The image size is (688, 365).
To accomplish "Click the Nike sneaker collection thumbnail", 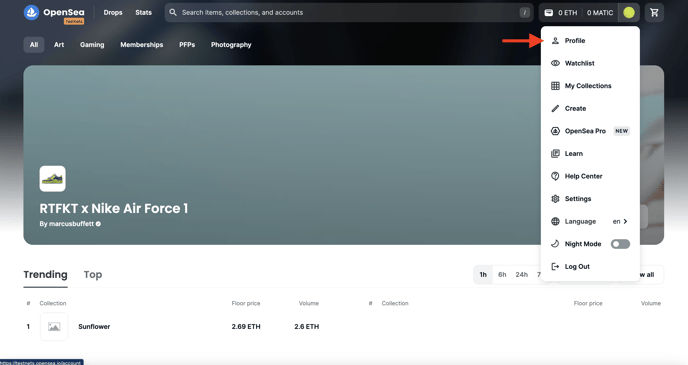I will point(53,179).
